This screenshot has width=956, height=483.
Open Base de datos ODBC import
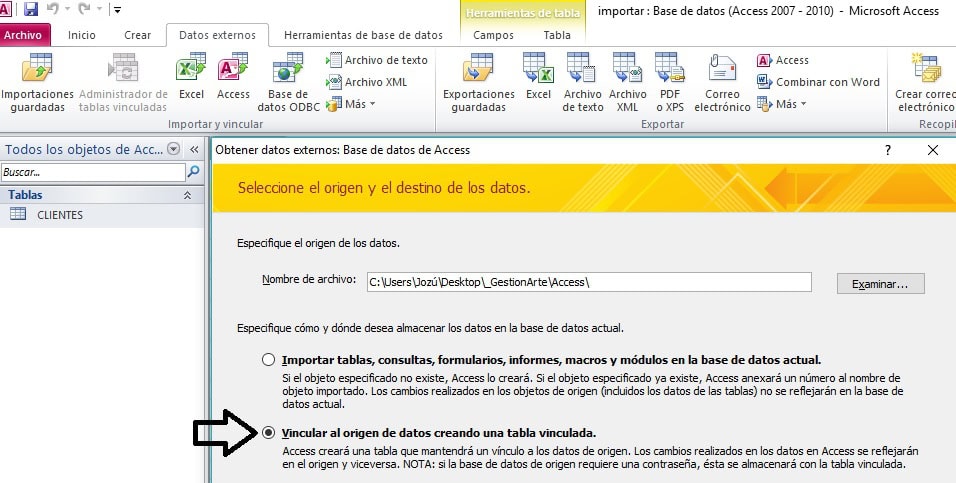pos(288,83)
